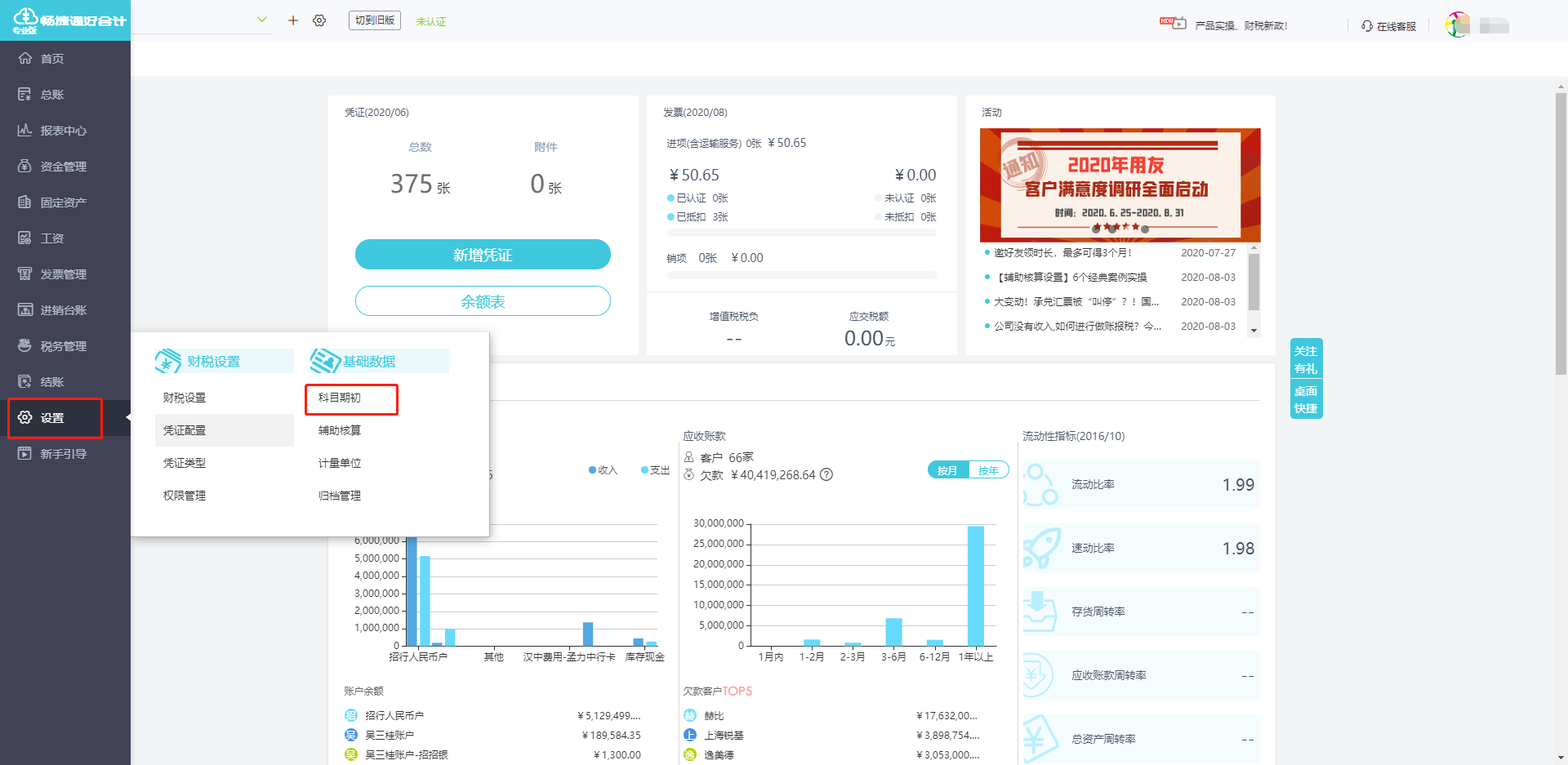
Task: Open the top bar gear settings icon
Action: pyautogui.click(x=319, y=20)
